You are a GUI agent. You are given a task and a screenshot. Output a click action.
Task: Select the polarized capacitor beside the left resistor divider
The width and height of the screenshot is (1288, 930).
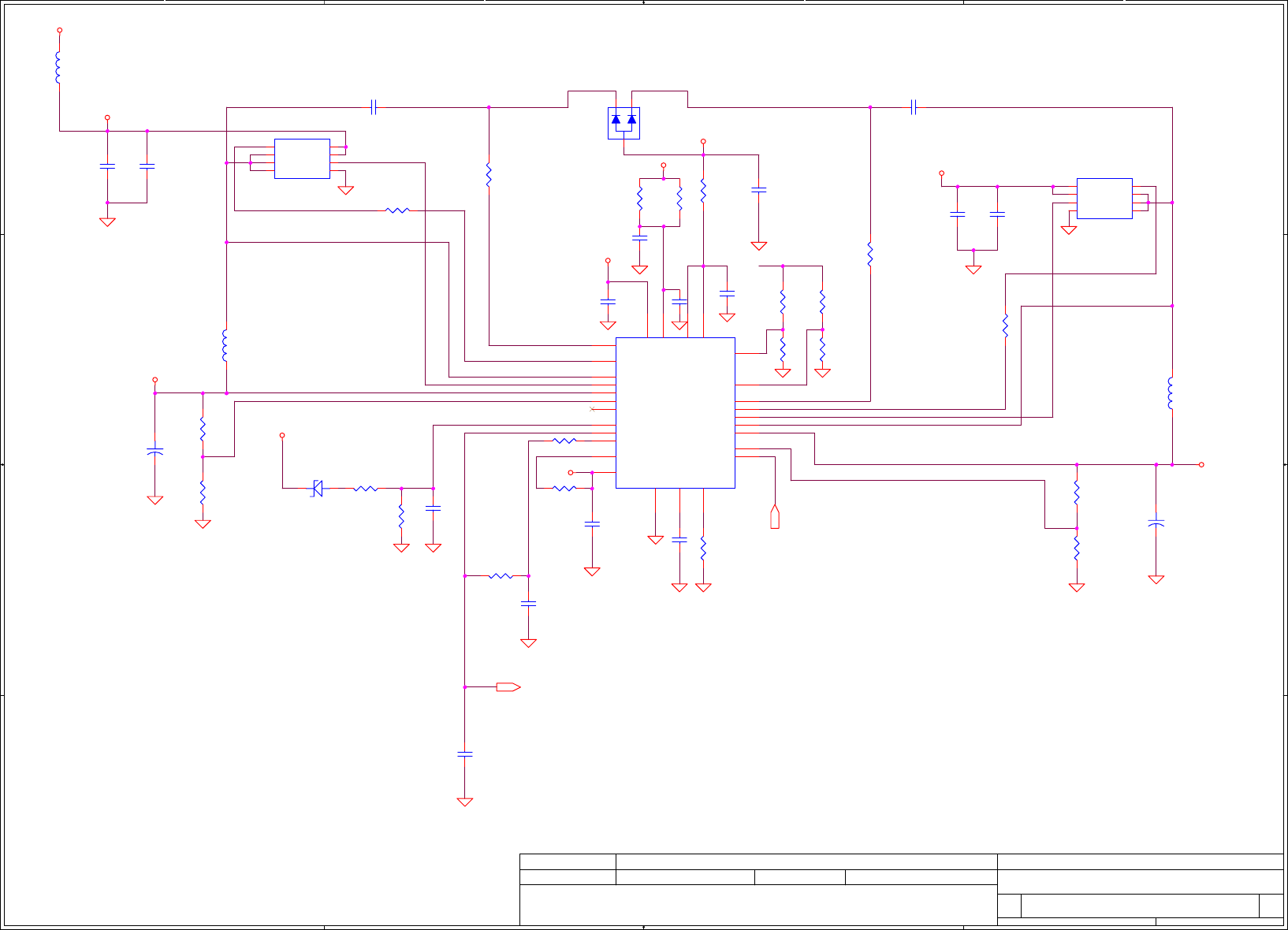[x=155, y=451]
